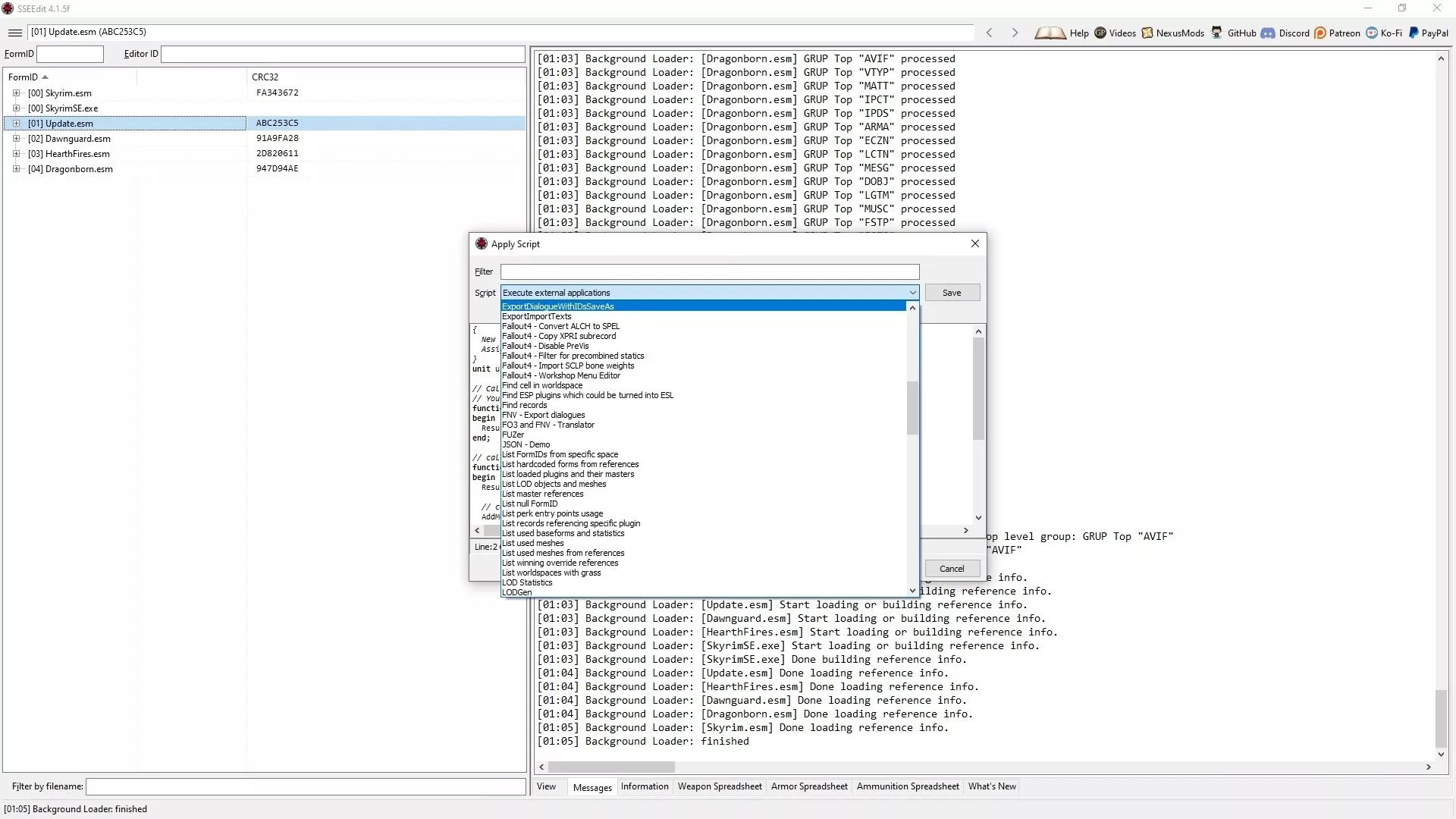Switch to the View tab
This screenshot has height=819, width=1456.
point(546,786)
